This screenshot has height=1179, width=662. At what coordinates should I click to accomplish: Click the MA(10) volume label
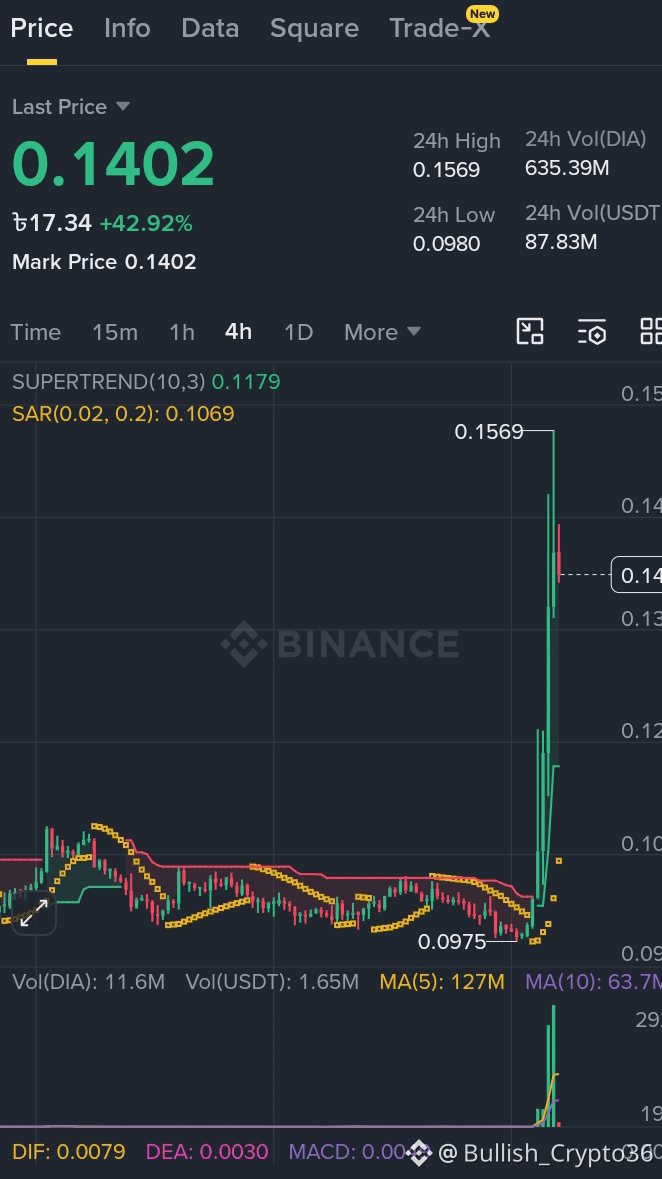point(594,982)
